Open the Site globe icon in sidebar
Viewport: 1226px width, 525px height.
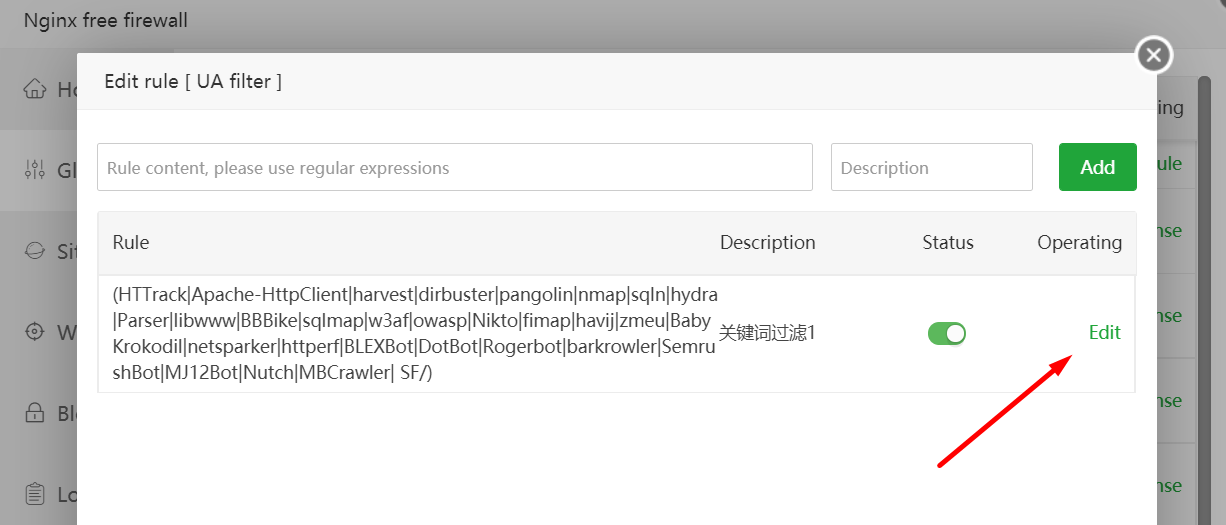[35, 250]
